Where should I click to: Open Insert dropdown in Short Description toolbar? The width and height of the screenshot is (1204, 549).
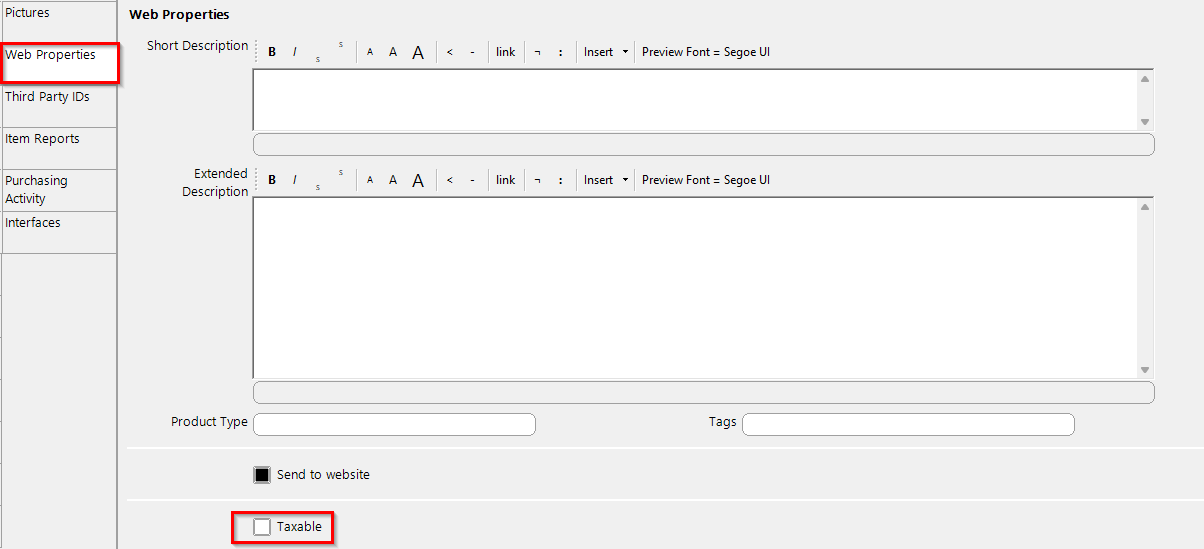point(606,52)
